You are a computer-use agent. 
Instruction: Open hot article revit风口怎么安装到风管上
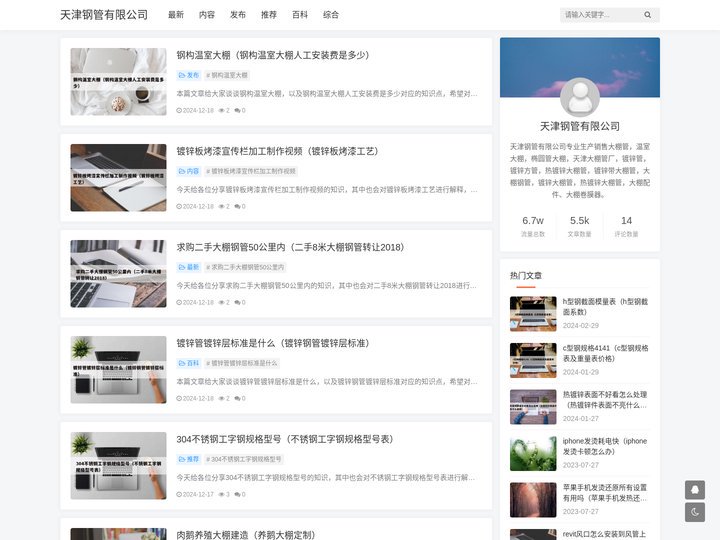click(605, 534)
